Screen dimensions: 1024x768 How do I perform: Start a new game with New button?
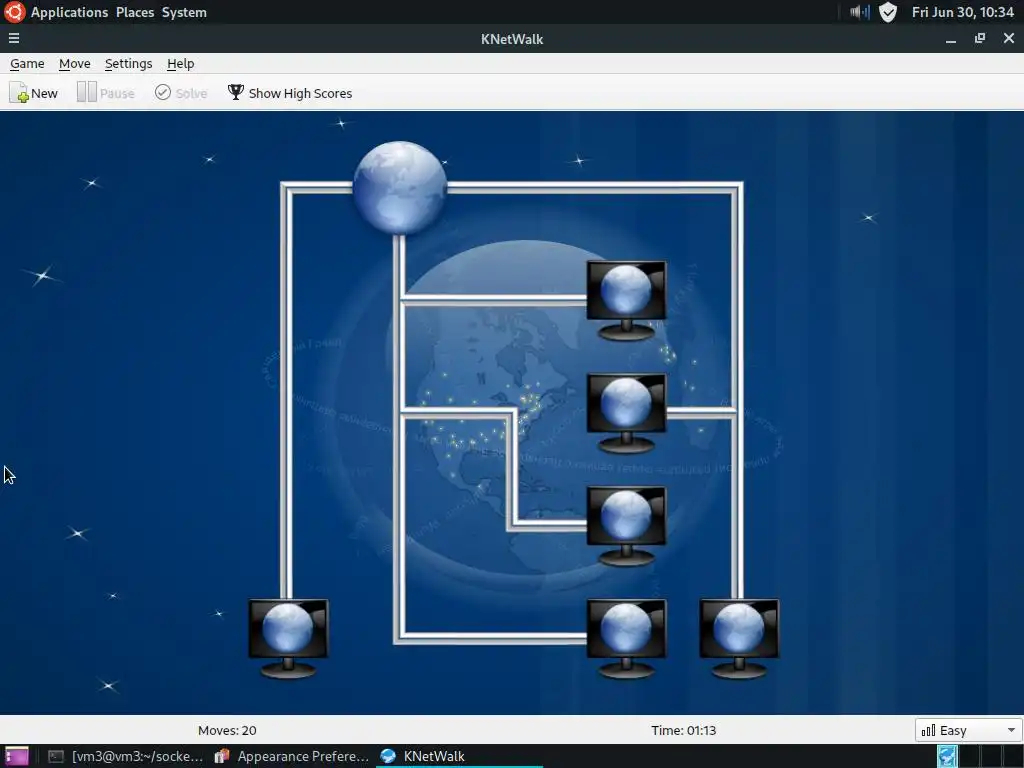pos(34,93)
